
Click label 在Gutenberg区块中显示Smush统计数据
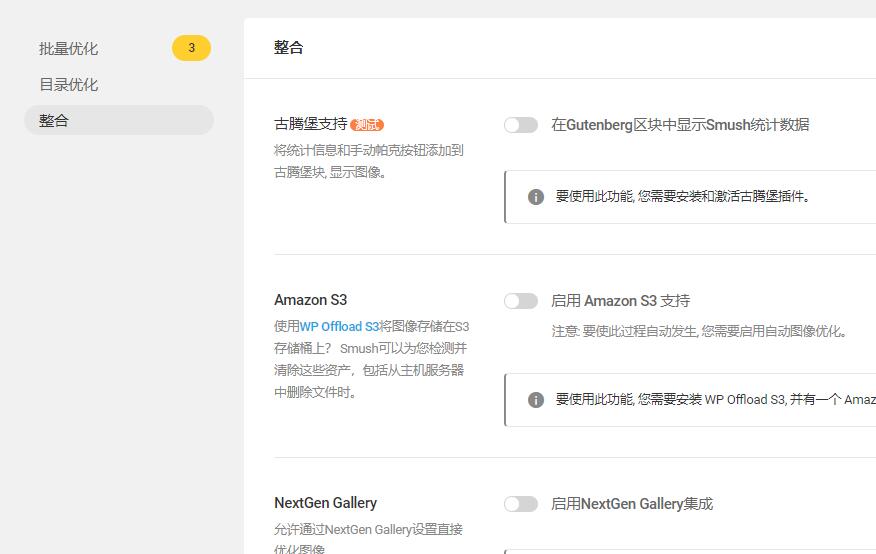pyautogui.click(x=680, y=125)
